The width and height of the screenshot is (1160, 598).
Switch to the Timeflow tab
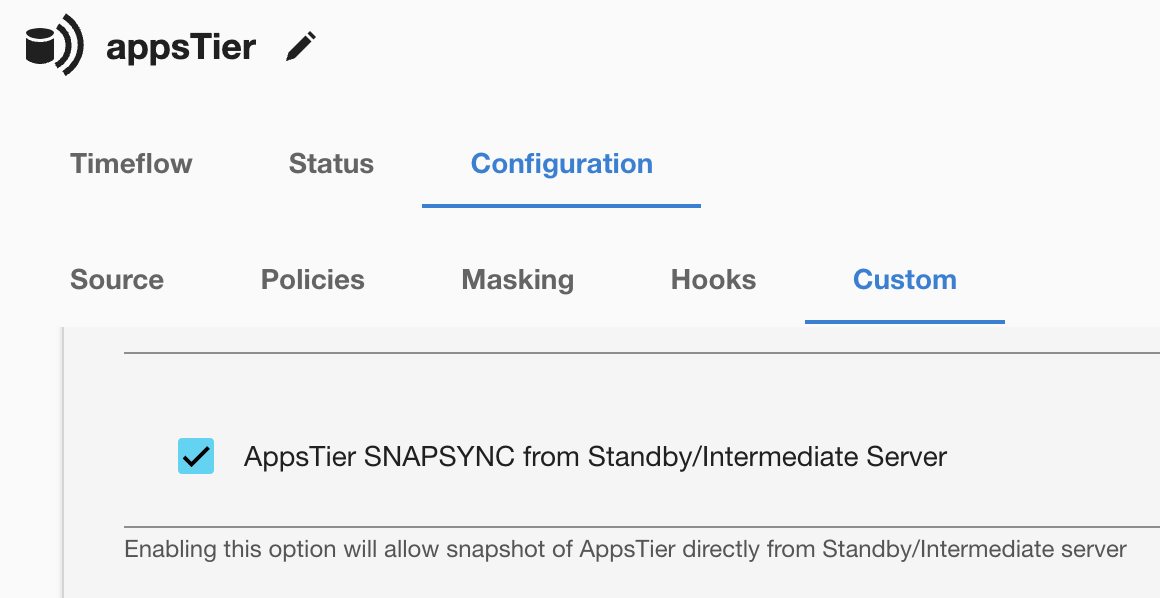point(131,164)
